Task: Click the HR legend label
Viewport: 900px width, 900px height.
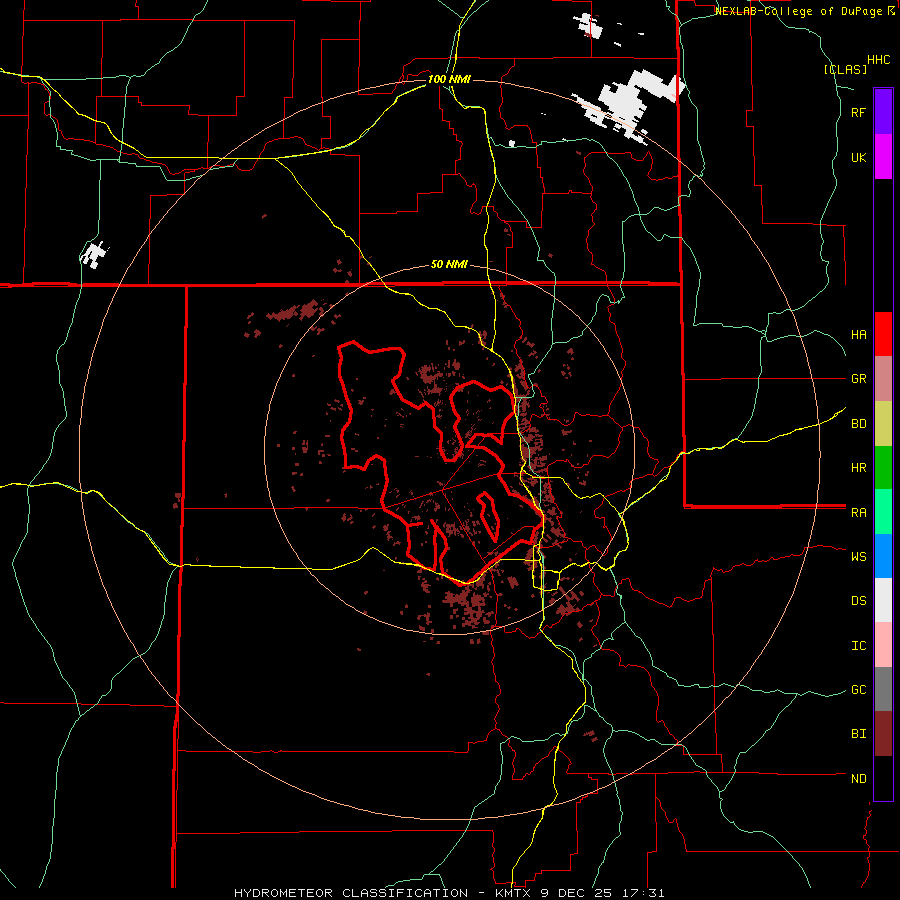Action: (858, 468)
